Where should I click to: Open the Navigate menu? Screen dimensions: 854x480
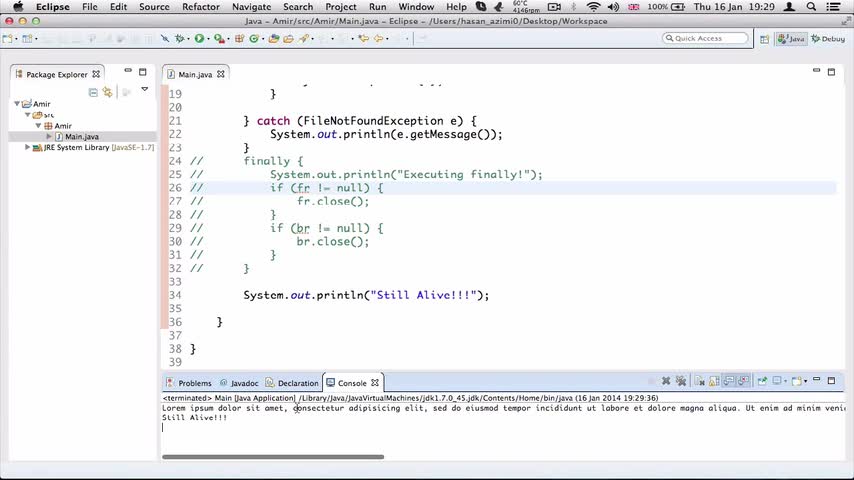[251, 7]
